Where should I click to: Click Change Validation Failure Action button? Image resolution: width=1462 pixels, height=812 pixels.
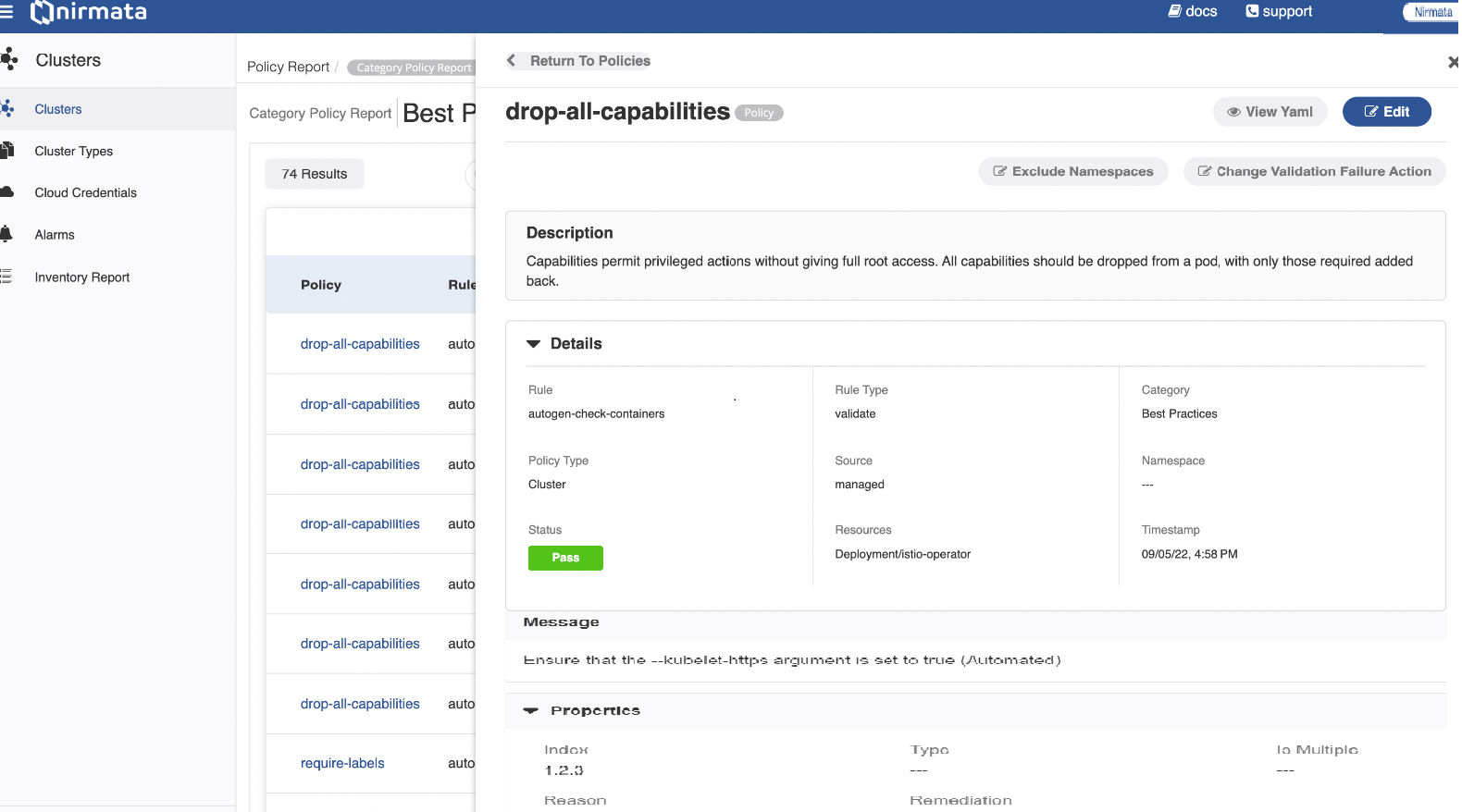[x=1314, y=171]
